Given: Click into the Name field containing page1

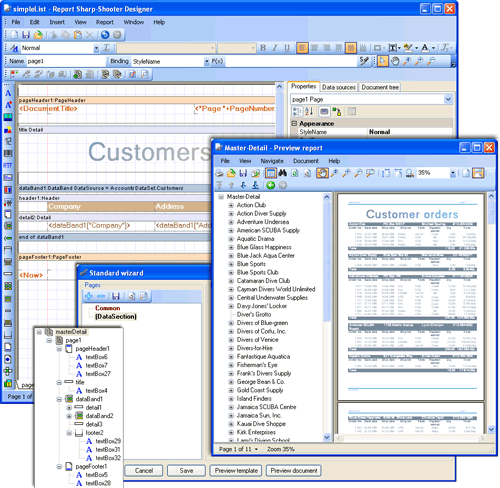Looking at the screenshot, I should coord(65,61).
